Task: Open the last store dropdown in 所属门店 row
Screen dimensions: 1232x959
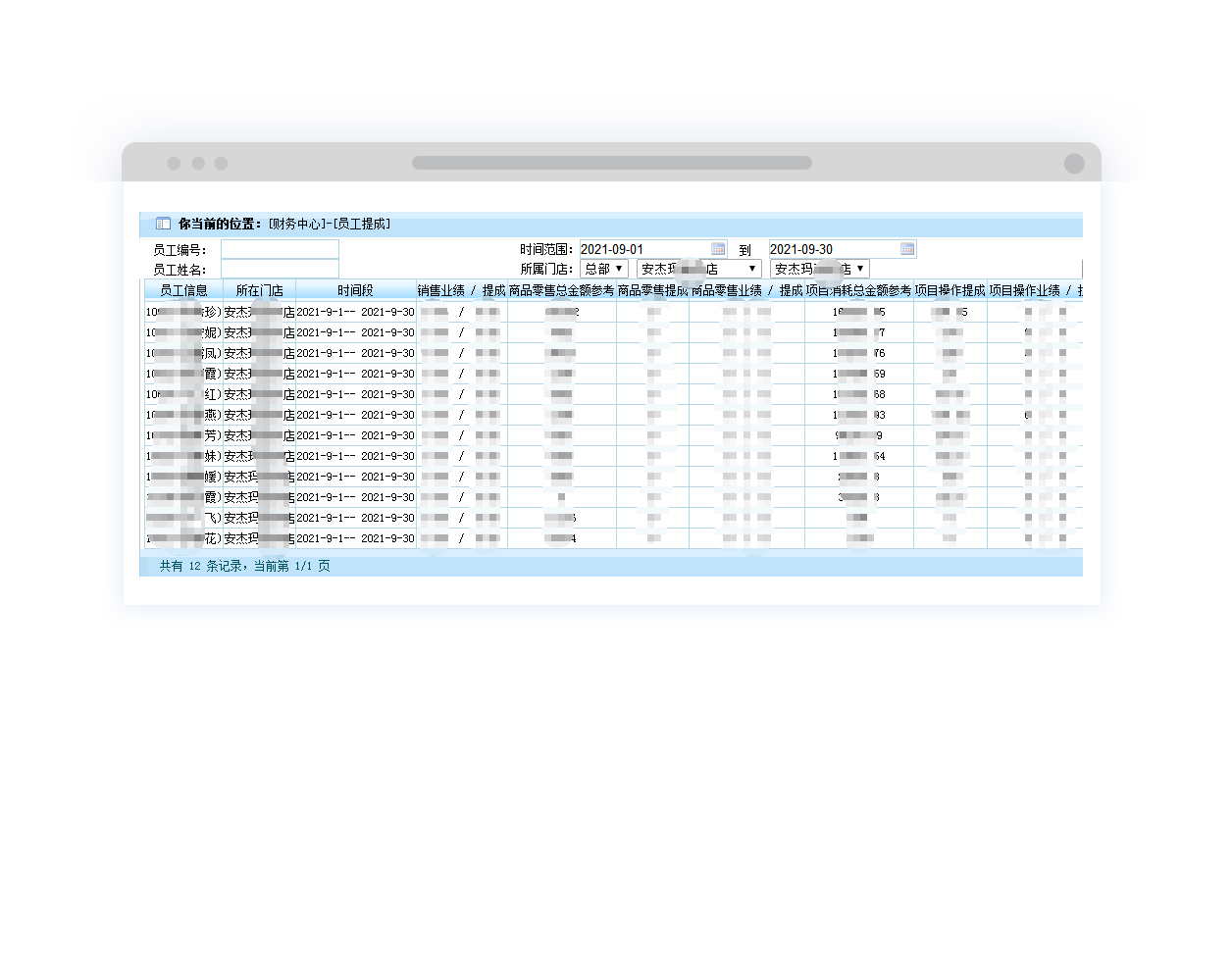Action: coord(820,269)
